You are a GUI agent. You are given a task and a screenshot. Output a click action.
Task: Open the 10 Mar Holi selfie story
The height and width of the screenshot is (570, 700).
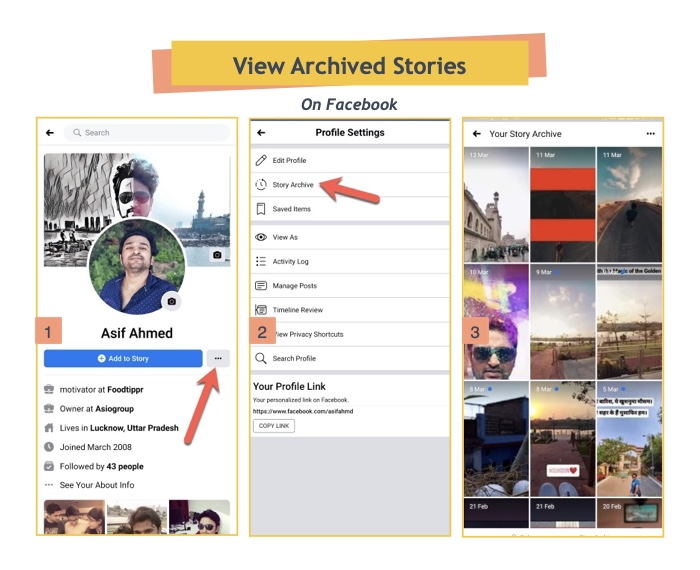tap(496, 322)
